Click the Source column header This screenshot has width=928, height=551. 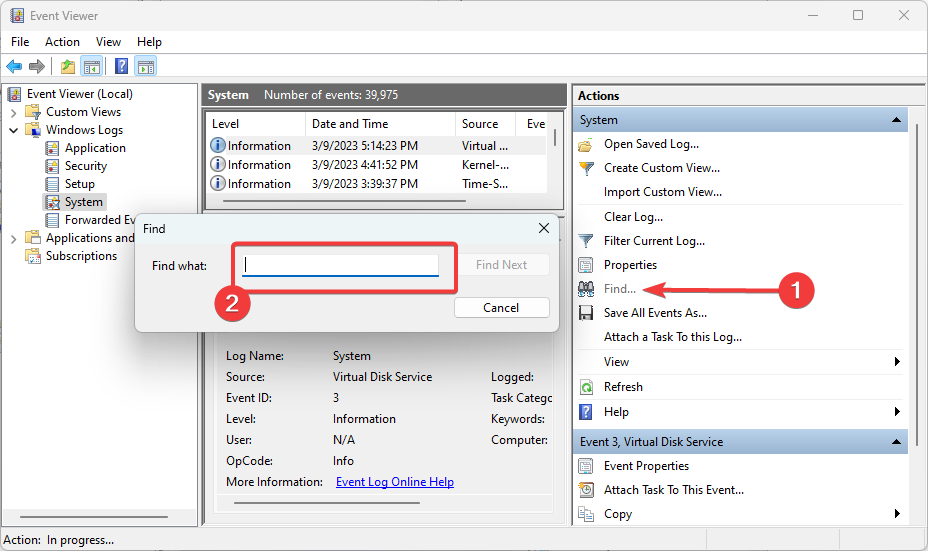(x=485, y=124)
